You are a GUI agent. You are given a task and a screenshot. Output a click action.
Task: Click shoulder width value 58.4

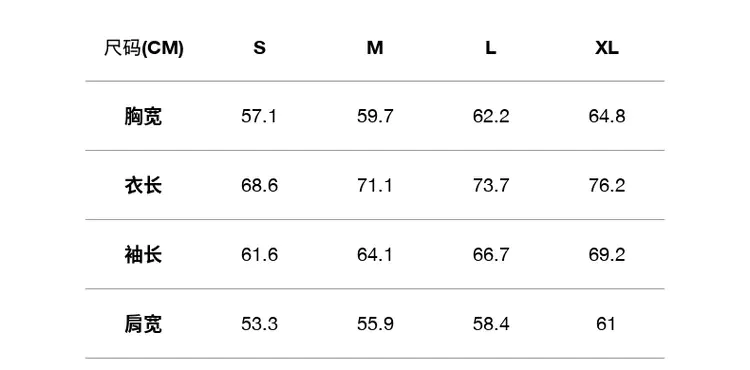coord(491,324)
